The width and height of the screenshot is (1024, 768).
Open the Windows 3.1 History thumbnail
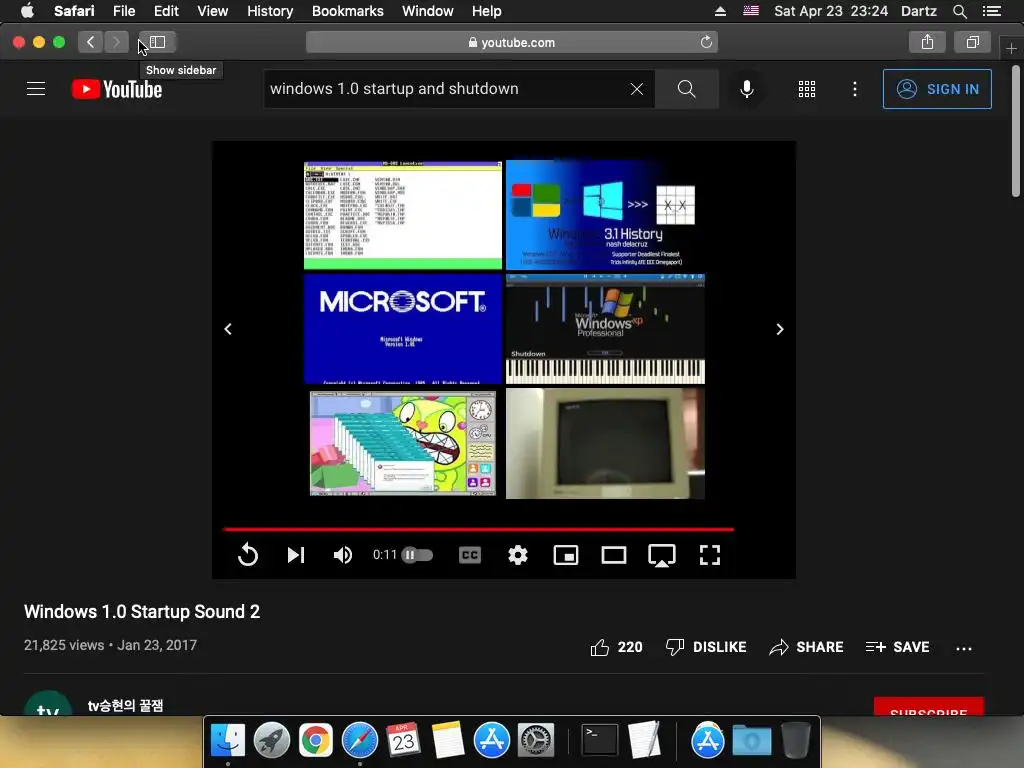click(x=605, y=215)
